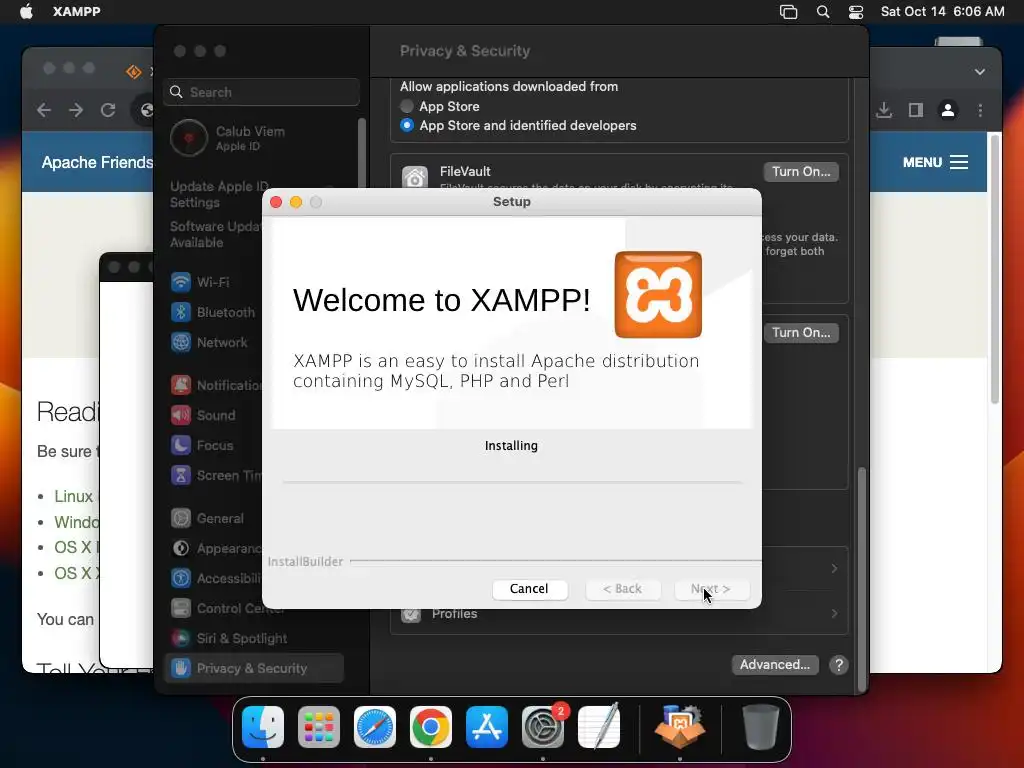Reload the page in Chrome window
Screen dimensions: 1024x768
coord(108,110)
